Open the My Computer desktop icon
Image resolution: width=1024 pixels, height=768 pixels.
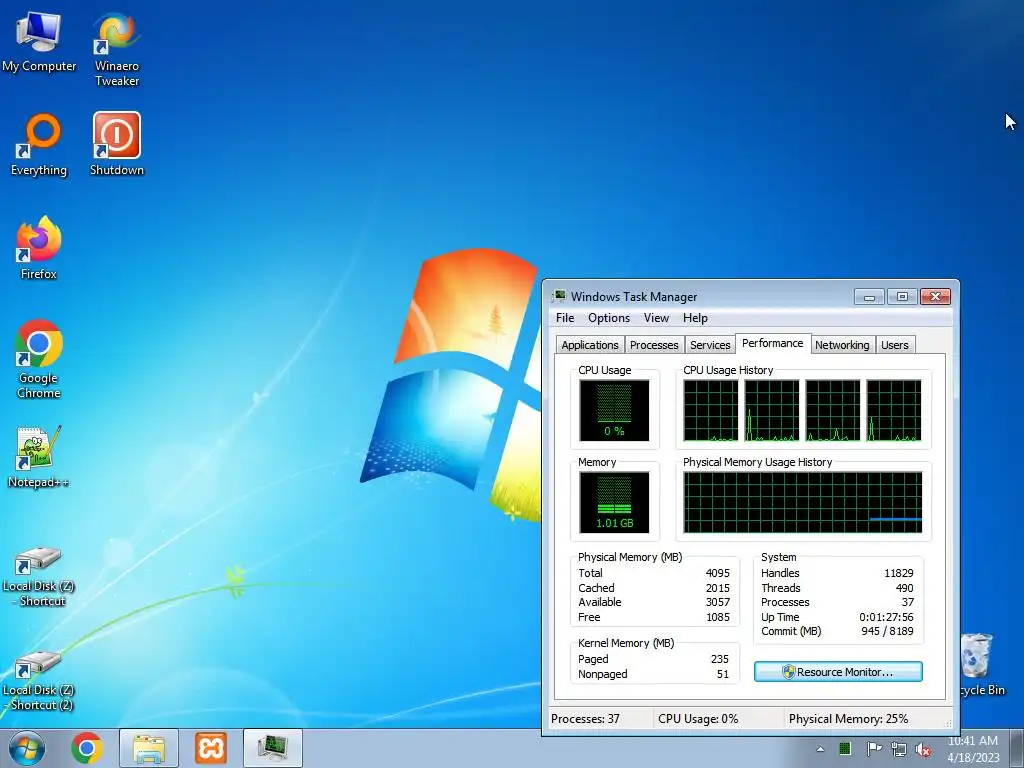[39, 40]
